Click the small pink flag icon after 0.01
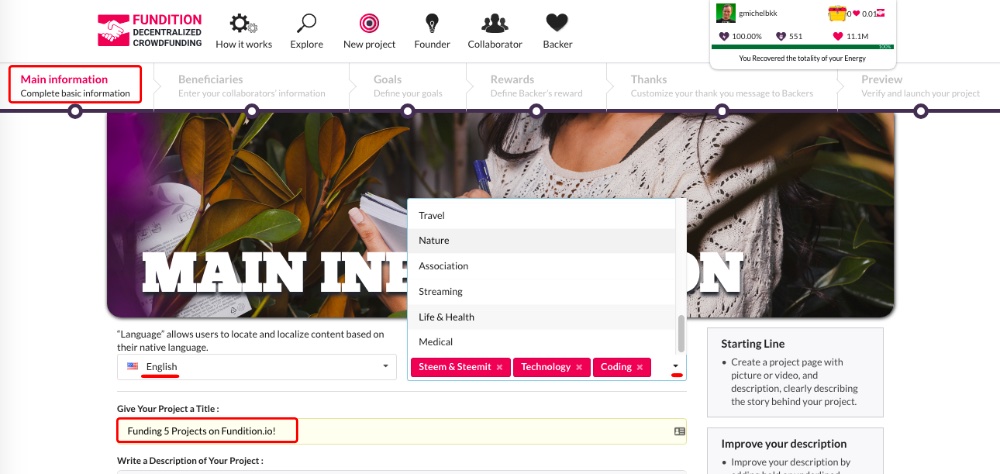 881,13
